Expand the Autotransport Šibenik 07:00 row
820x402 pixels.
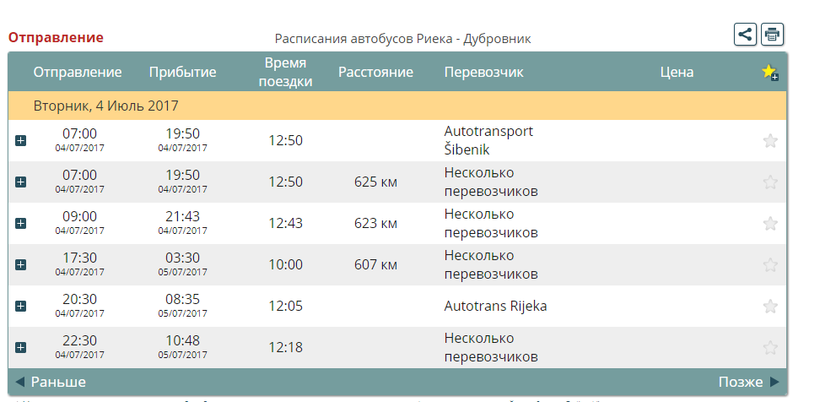[21, 141]
